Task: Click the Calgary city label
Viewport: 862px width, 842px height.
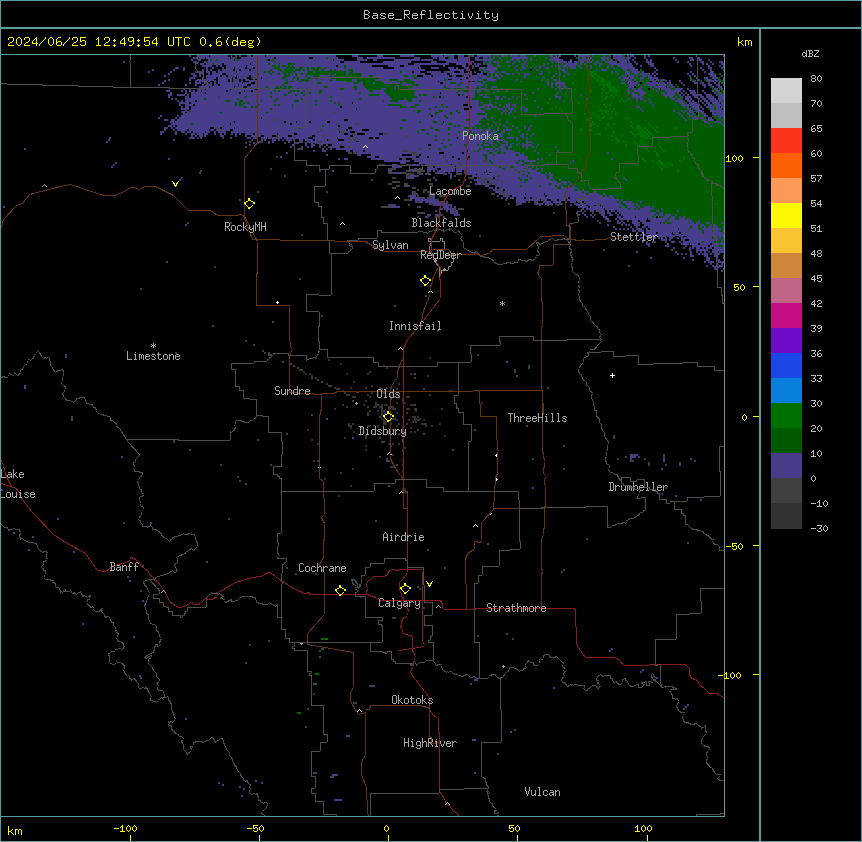Action: [400, 603]
